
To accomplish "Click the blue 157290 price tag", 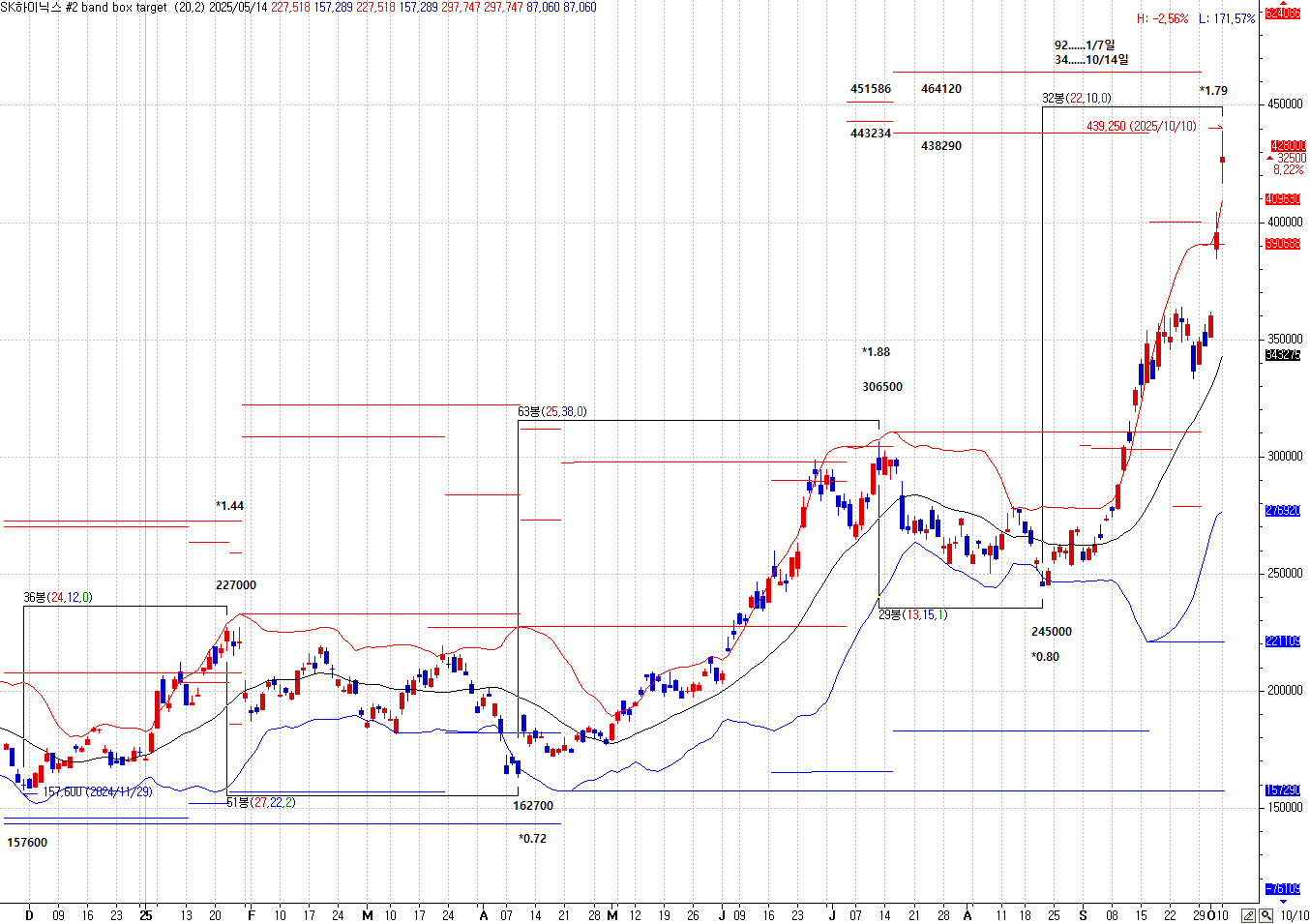I will pyautogui.click(x=1283, y=790).
